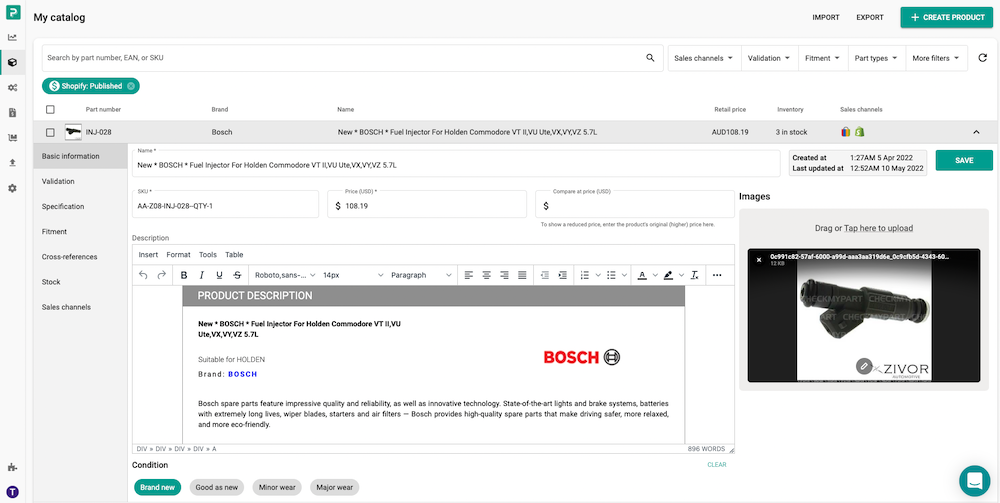Select the Brand new condition
1000x503 pixels.
click(158, 488)
